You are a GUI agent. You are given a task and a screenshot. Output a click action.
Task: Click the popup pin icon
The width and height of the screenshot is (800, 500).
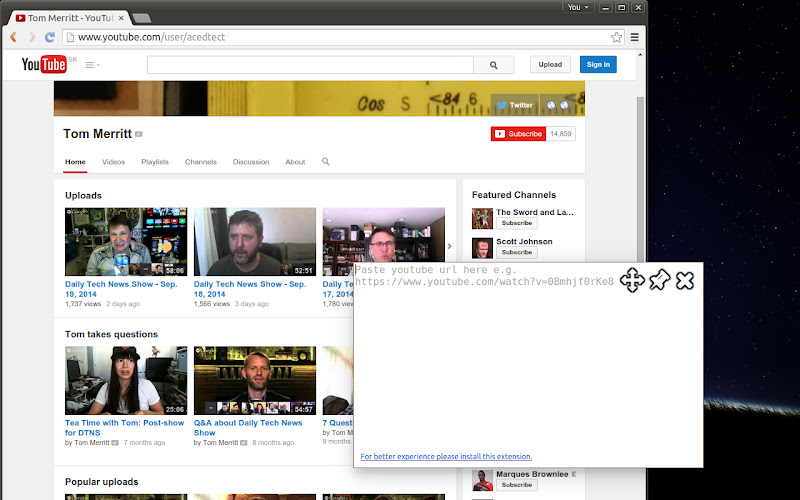coord(659,280)
